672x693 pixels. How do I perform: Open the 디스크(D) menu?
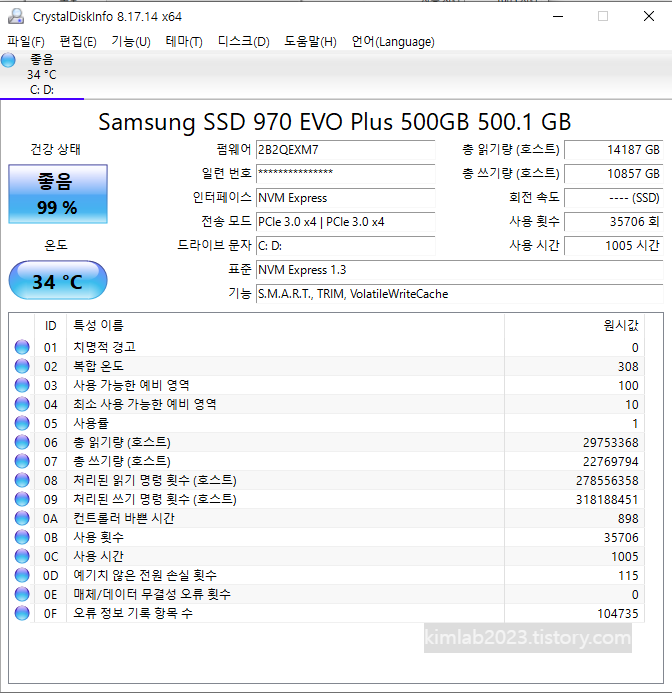click(x=244, y=42)
